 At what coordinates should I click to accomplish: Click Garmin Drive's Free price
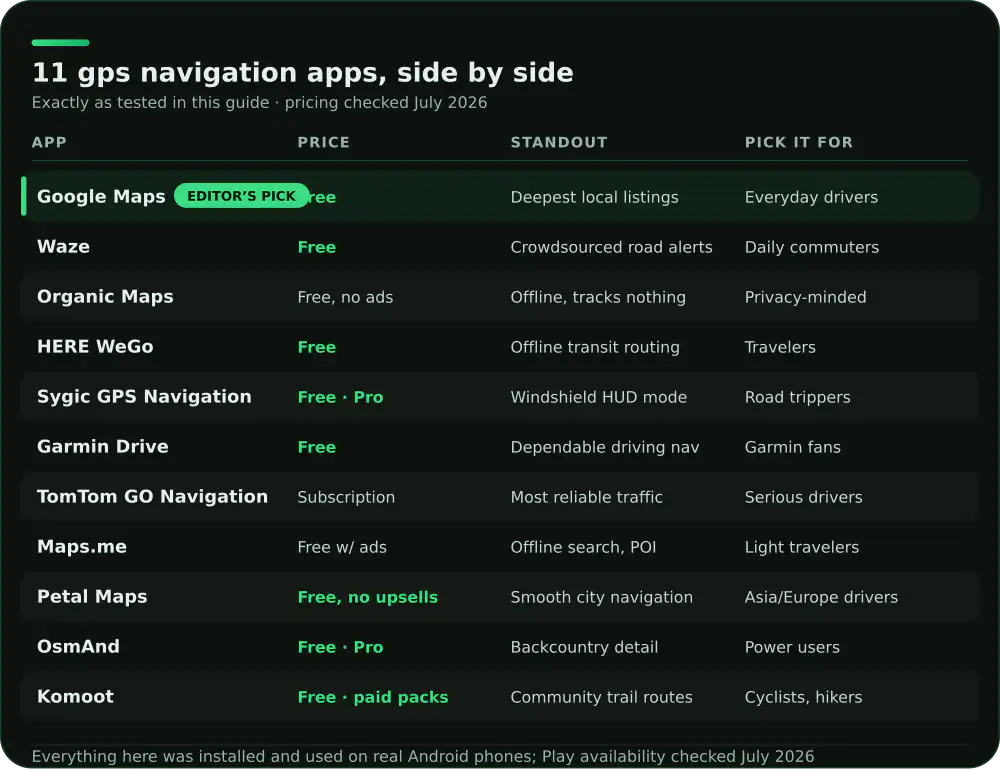point(316,447)
